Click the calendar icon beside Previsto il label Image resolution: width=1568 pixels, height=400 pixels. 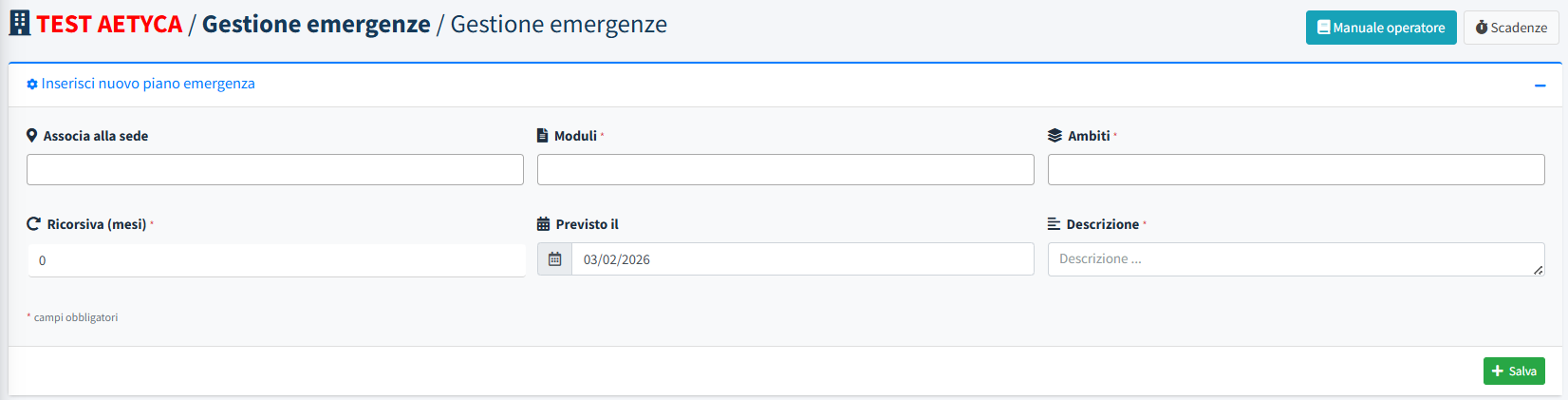click(x=543, y=224)
